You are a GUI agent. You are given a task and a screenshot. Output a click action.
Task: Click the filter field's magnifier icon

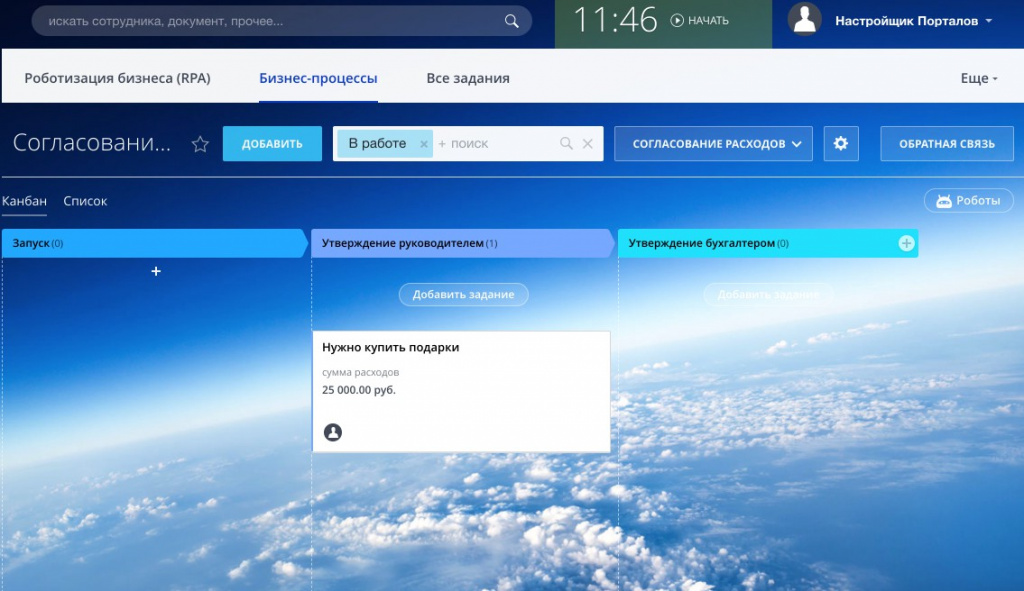click(566, 144)
